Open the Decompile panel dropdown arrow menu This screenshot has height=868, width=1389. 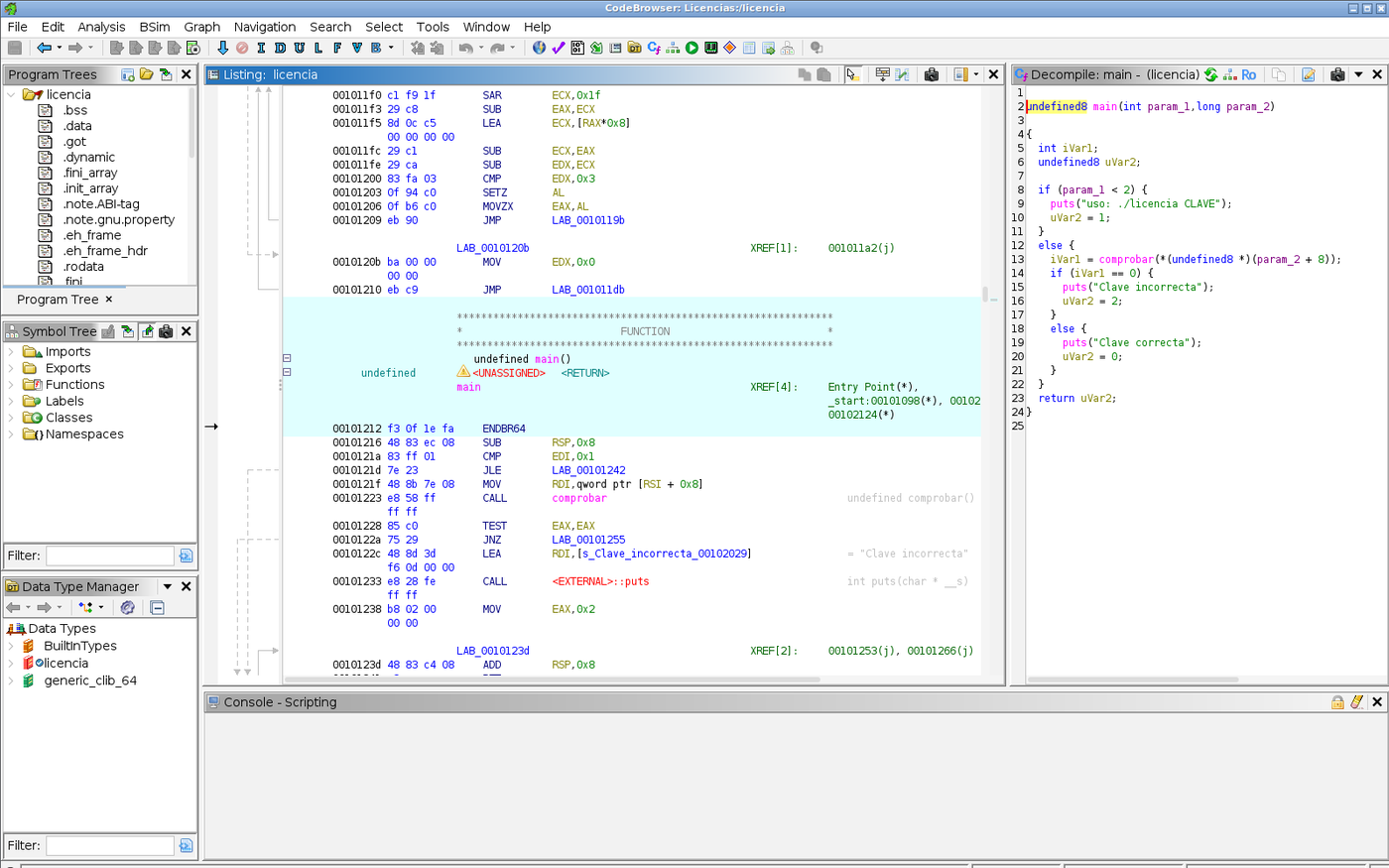(x=1358, y=74)
